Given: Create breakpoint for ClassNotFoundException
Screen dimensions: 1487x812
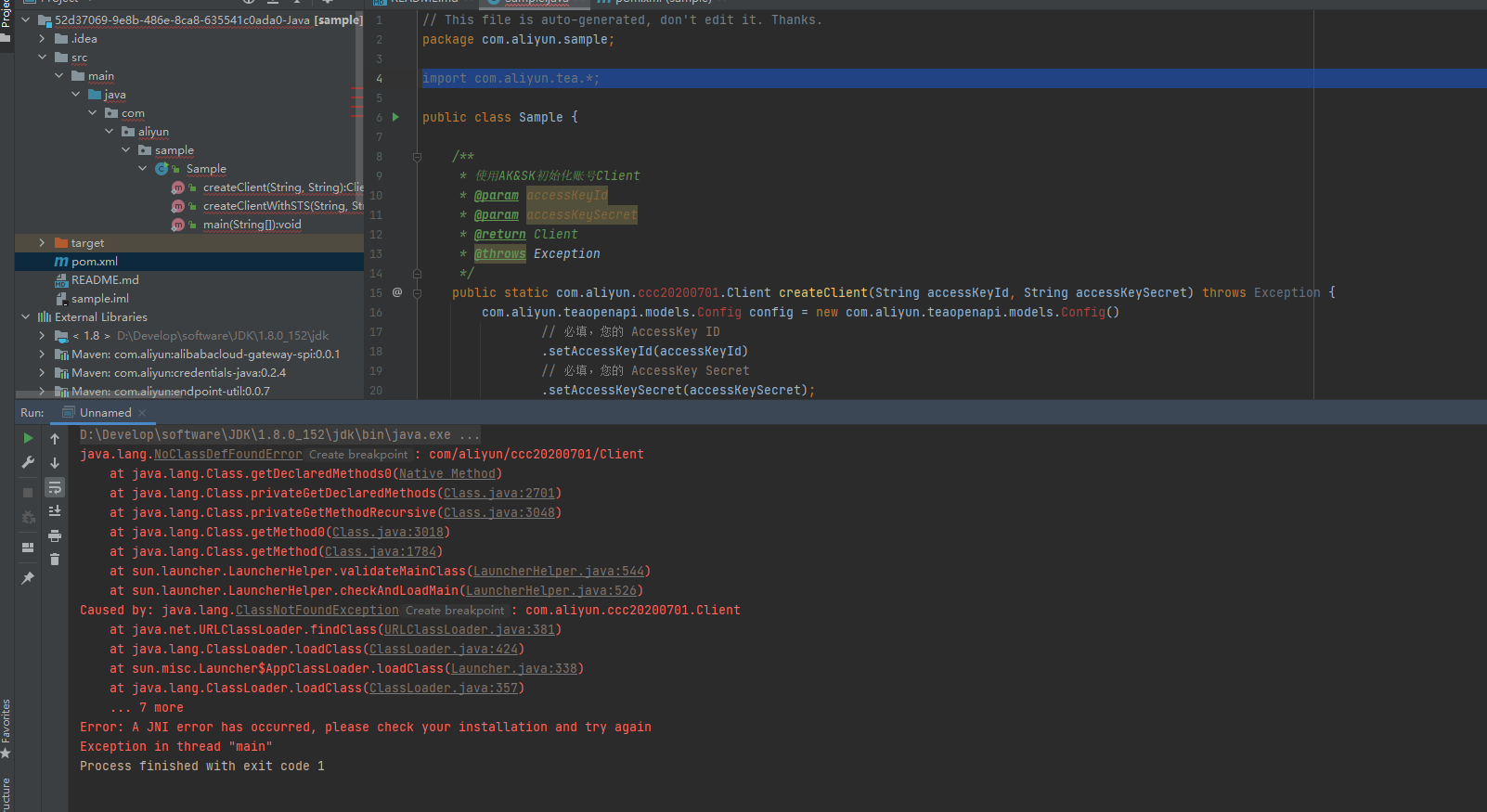Looking at the screenshot, I should 455,611.
